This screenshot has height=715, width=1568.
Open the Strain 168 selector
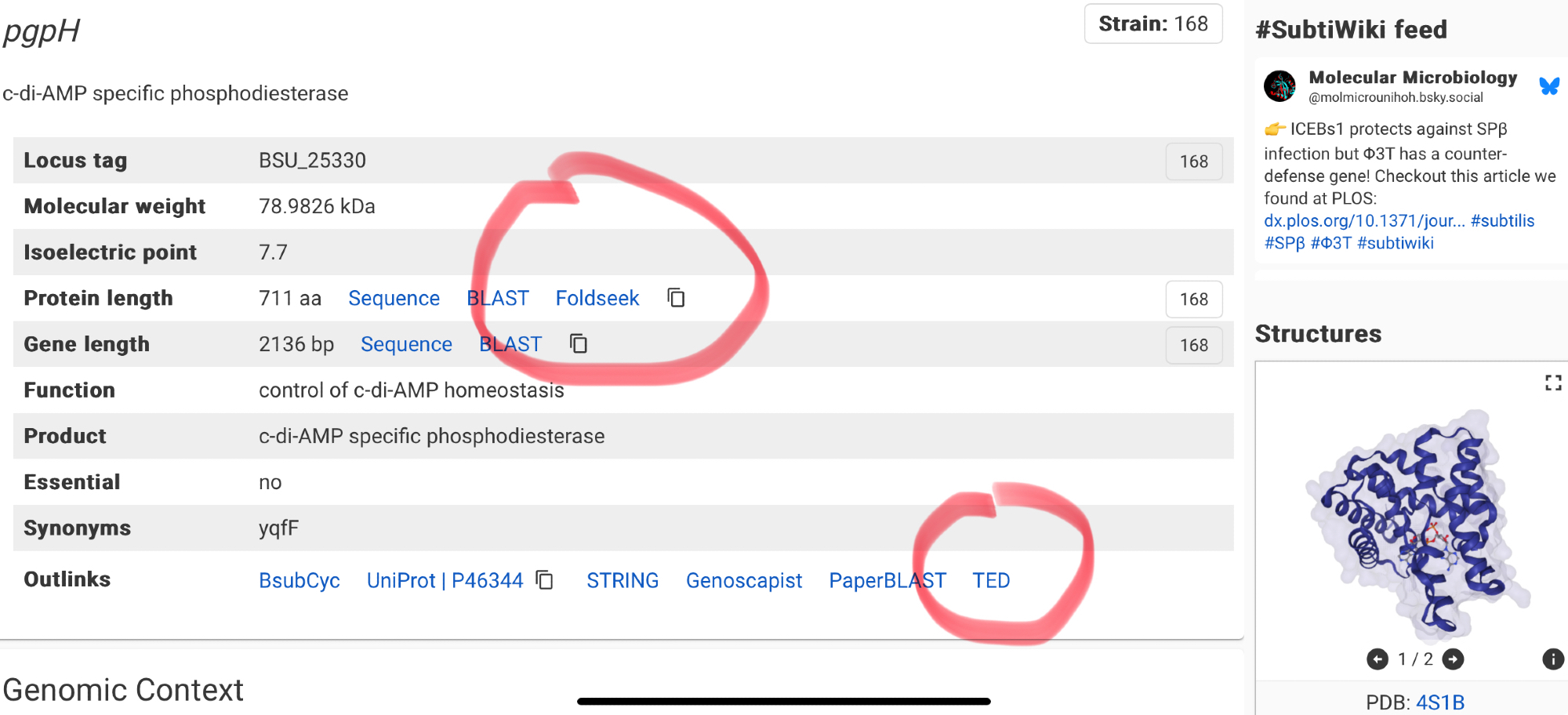1152,24
